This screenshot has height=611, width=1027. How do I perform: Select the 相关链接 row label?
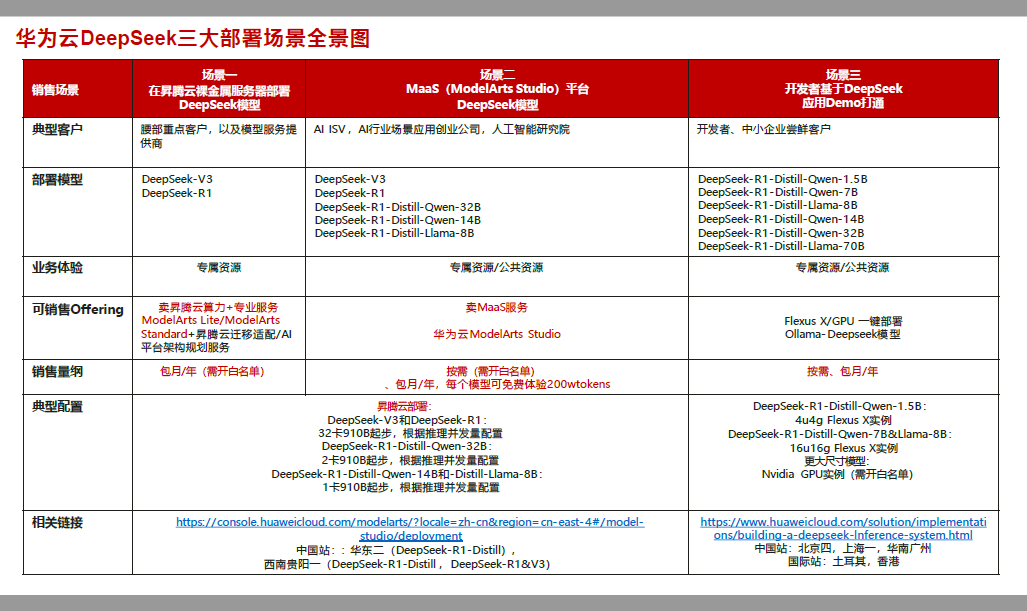tap(57, 523)
